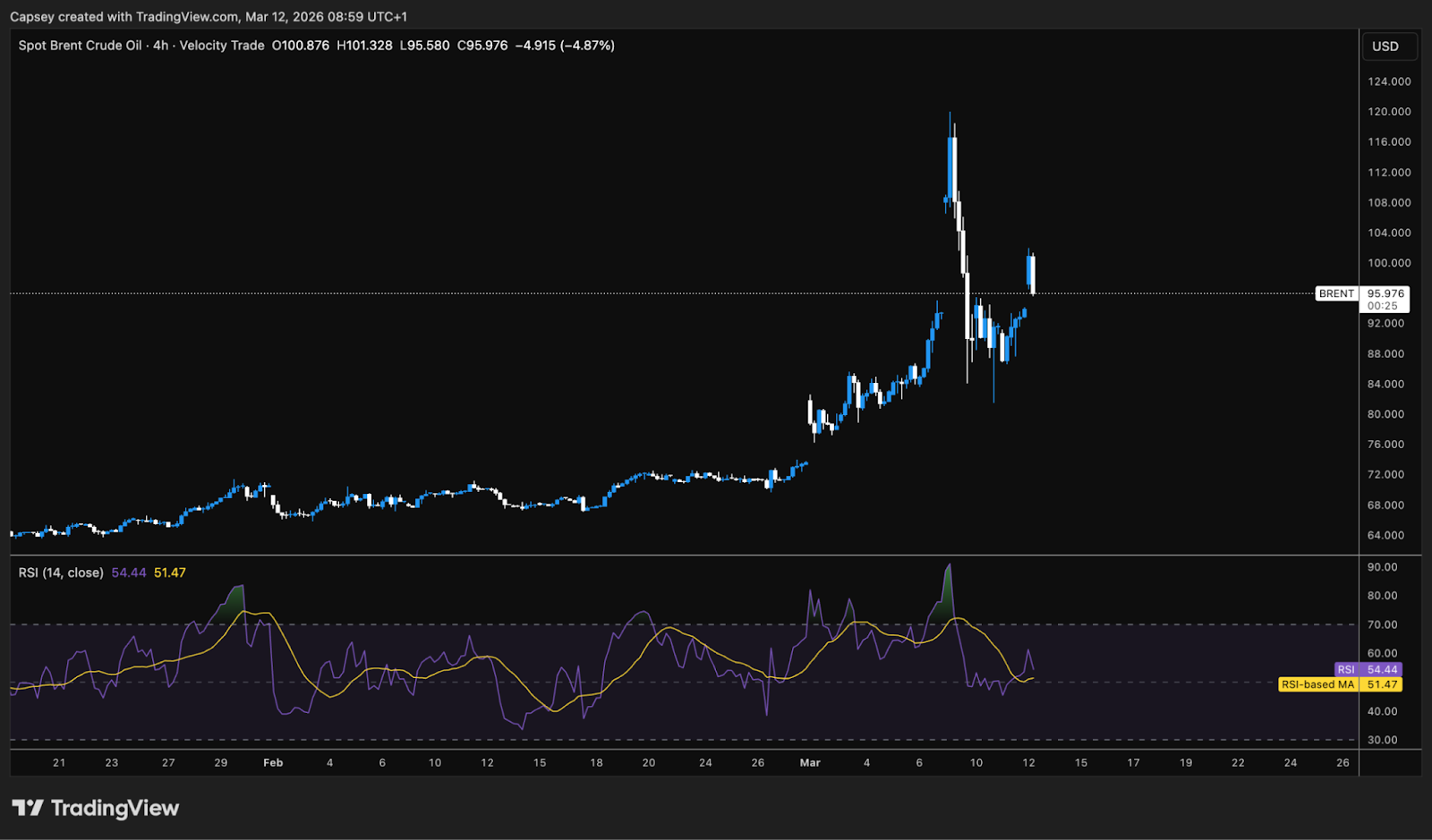Click the RSI (14, close) indicator label
Image resolution: width=1432 pixels, height=840 pixels.
(59, 572)
